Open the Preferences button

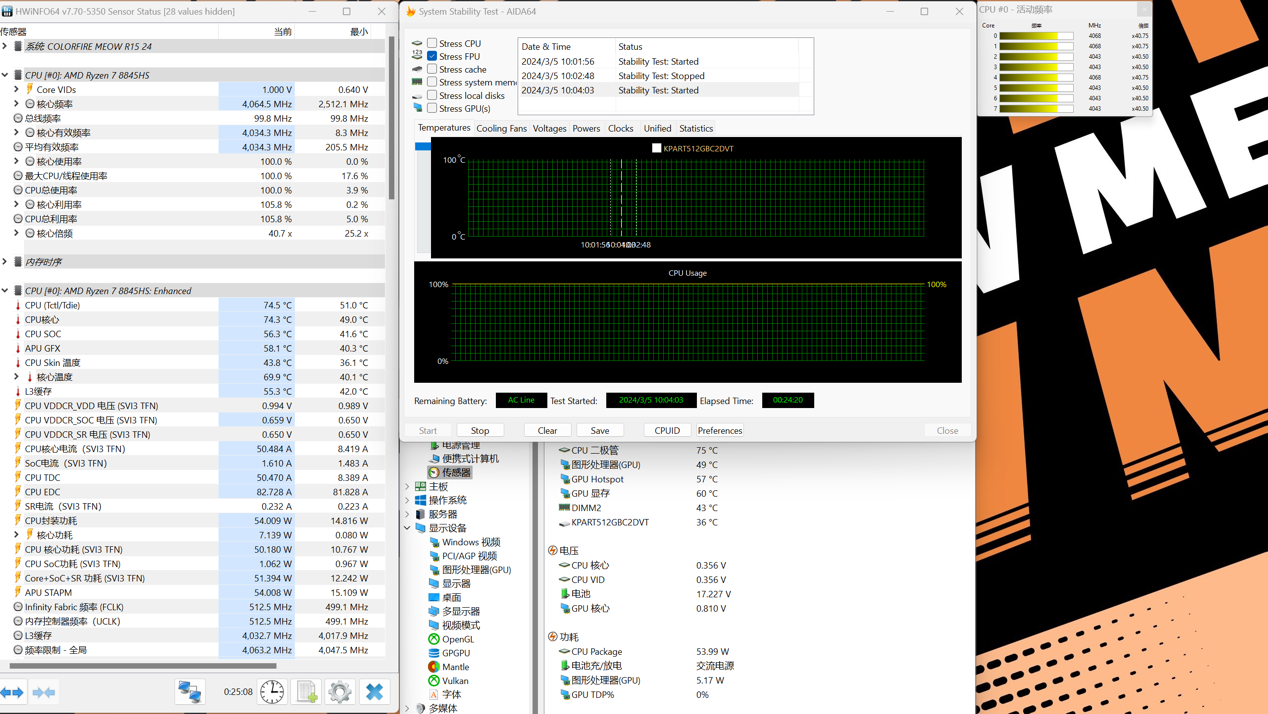tap(720, 430)
